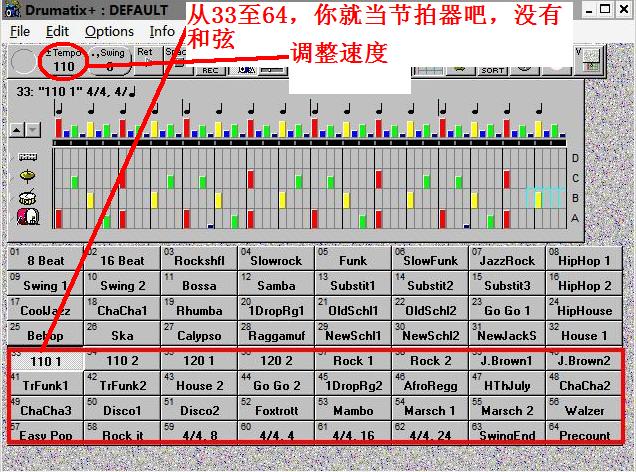
Task: Pick the Marsch 1 pattern
Action: pos(430,408)
